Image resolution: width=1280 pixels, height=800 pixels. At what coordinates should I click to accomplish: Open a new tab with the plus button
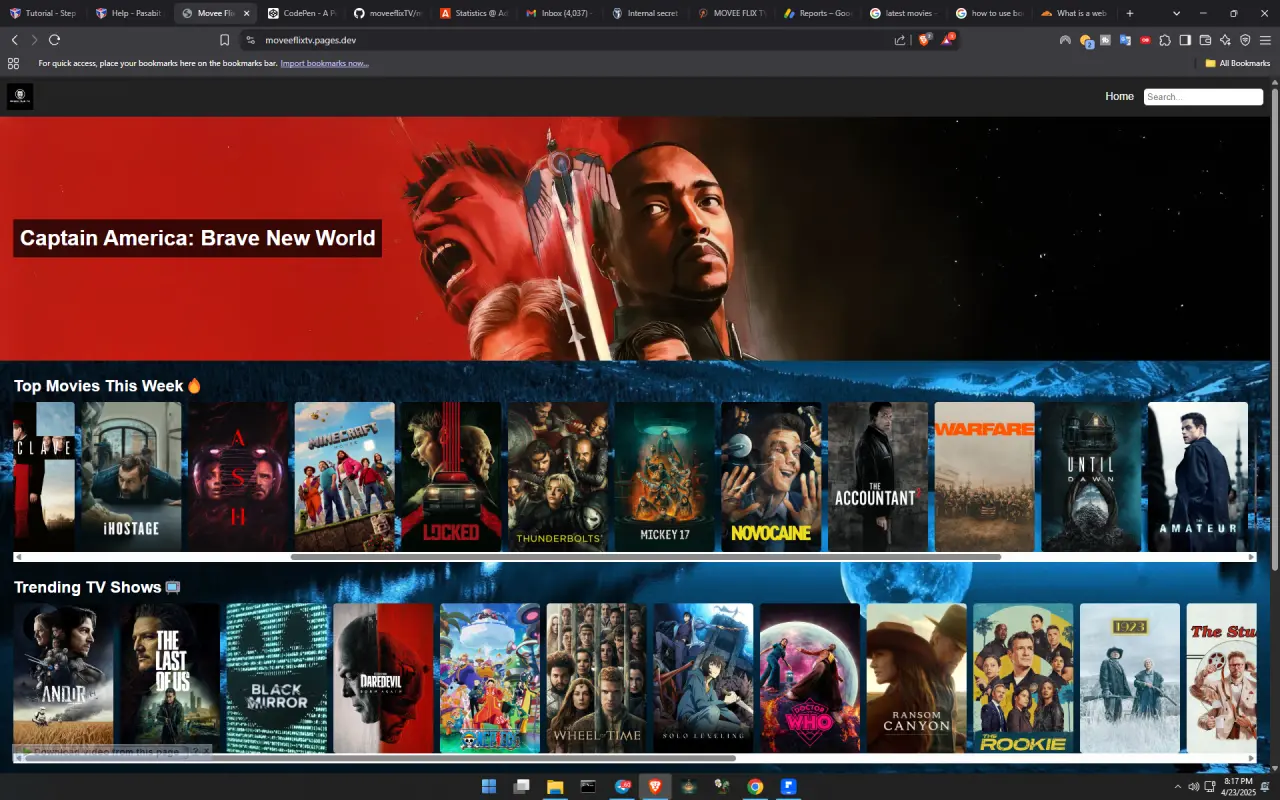point(1130,13)
